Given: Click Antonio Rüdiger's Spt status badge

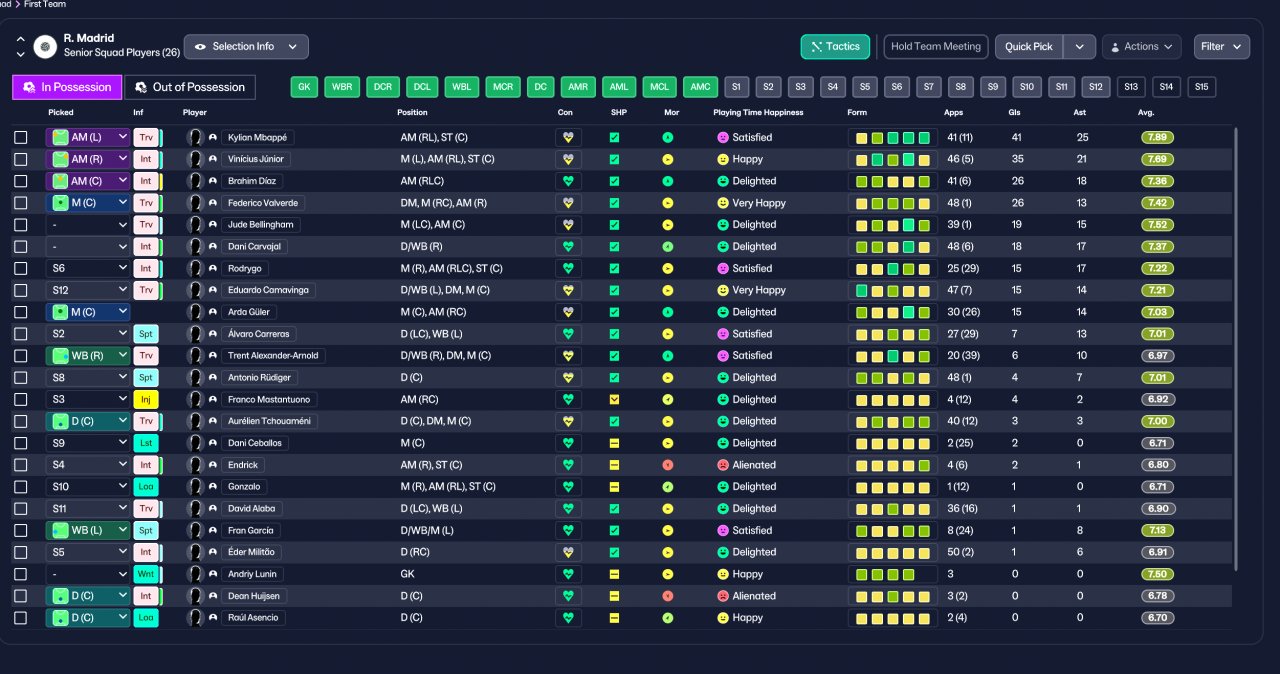Looking at the screenshot, I should pyautogui.click(x=146, y=378).
